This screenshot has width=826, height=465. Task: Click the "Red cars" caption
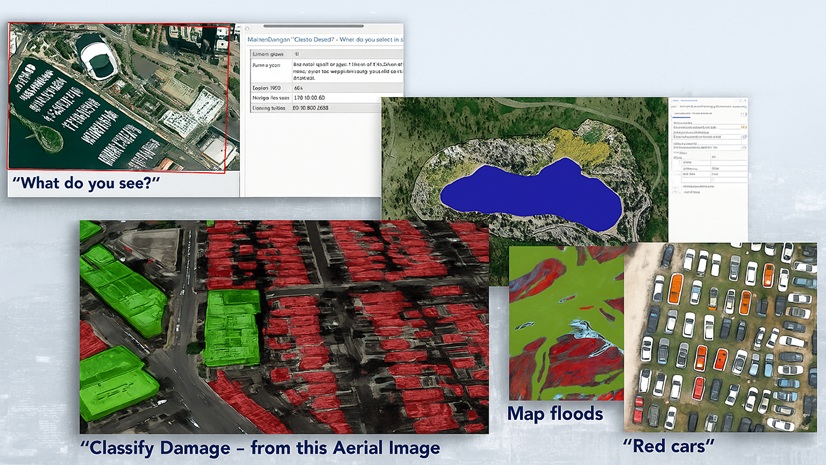coord(668,447)
